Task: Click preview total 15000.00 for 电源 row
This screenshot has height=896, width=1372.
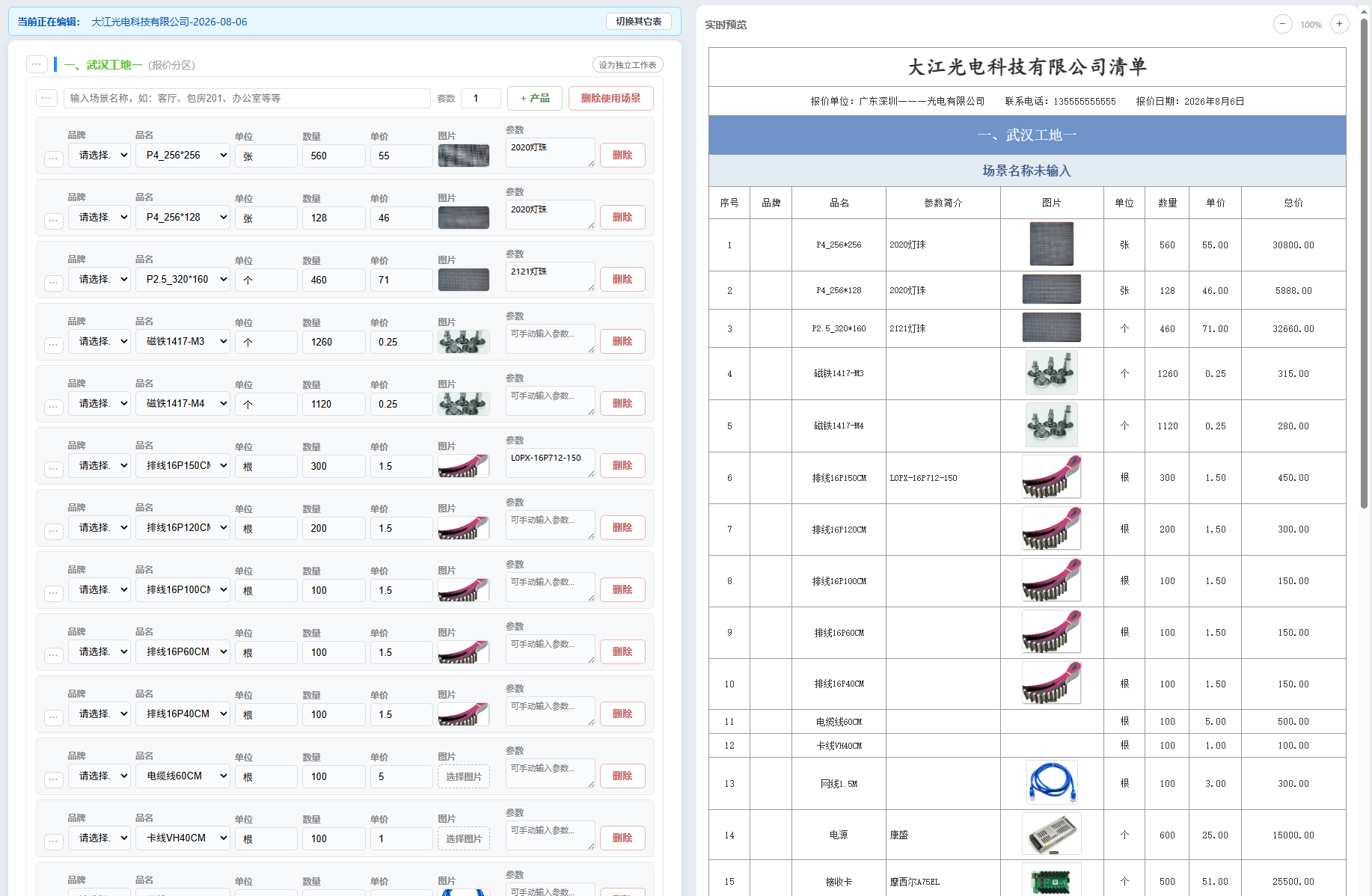Action: 1293,835
